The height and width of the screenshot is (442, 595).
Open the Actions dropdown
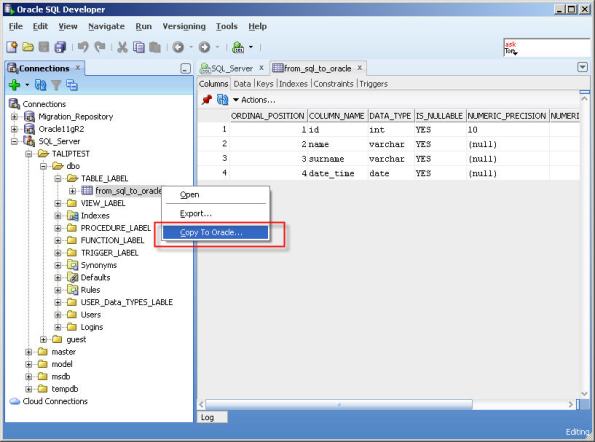(254, 100)
